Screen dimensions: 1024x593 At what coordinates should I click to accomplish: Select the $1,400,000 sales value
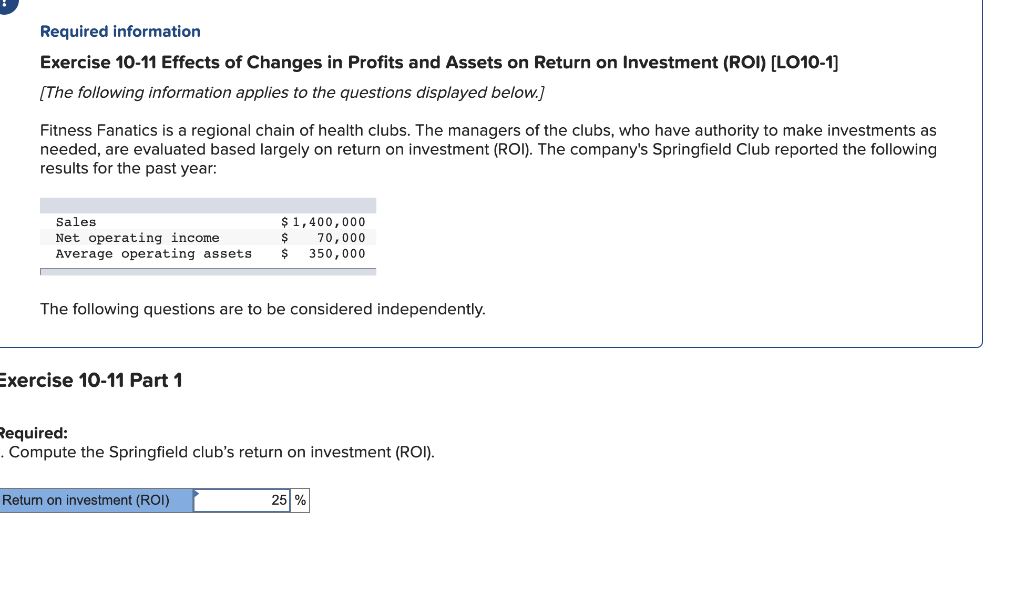(x=323, y=222)
